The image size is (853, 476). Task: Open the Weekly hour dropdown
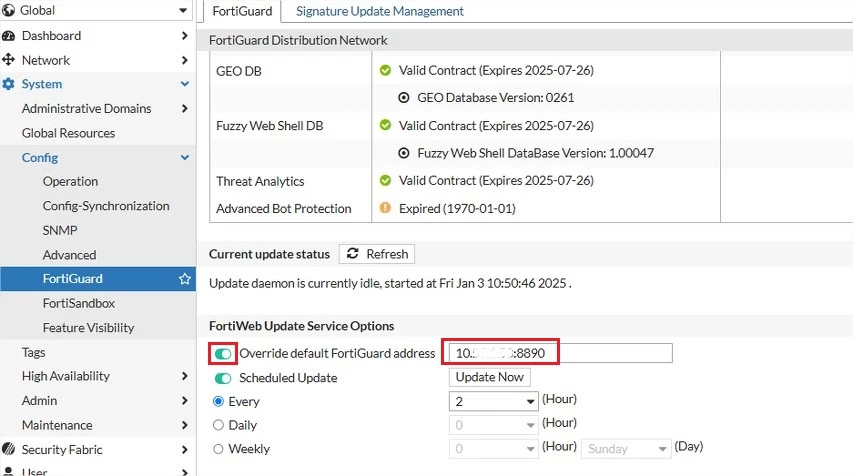[493, 449]
